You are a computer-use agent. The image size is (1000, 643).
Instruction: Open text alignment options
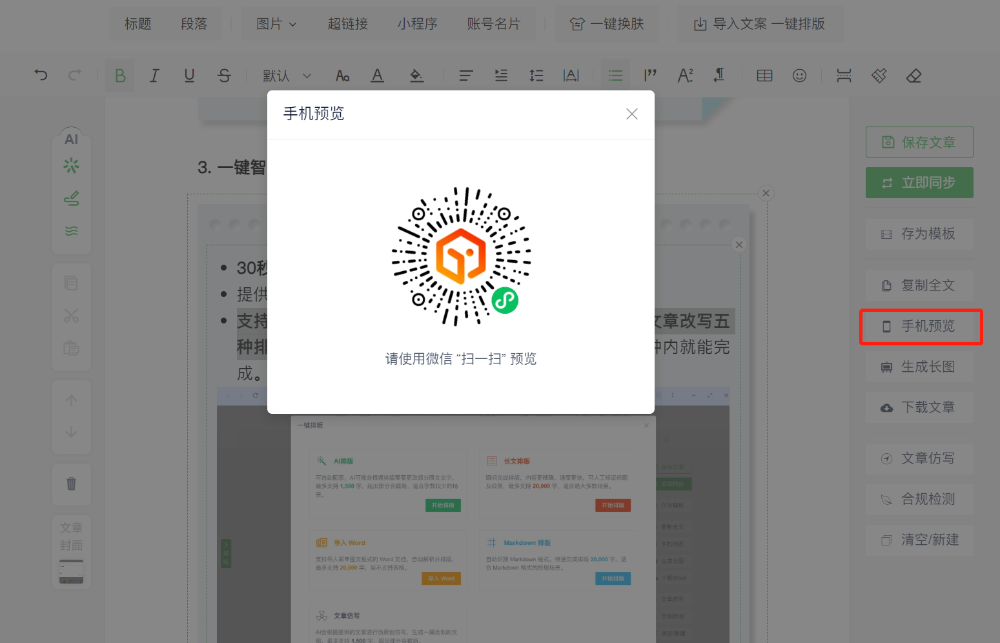point(466,76)
